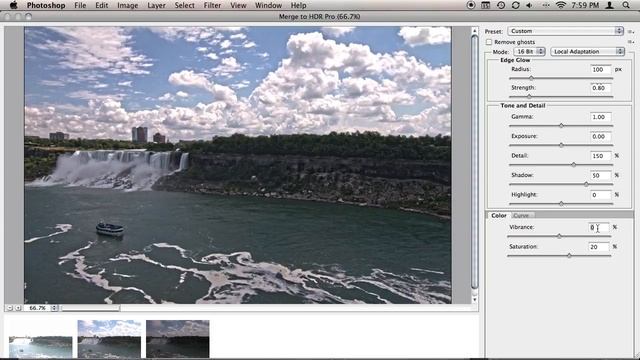Viewport: 640px width, 360px height.
Task: Open the Preset dropdown showing Custom
Action: click(x=565, y=31)
